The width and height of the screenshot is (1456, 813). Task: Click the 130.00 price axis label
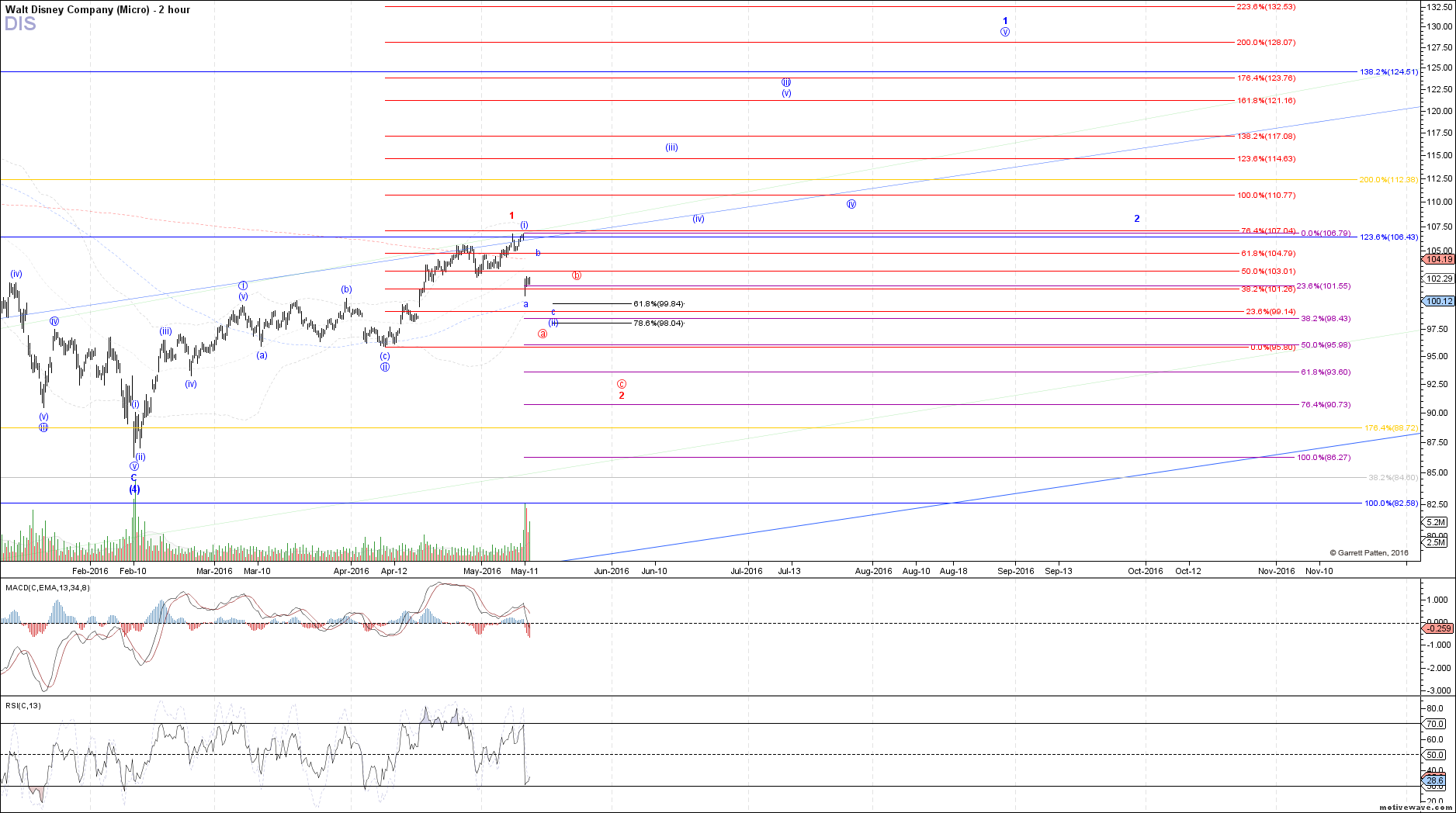(1439, 26)
